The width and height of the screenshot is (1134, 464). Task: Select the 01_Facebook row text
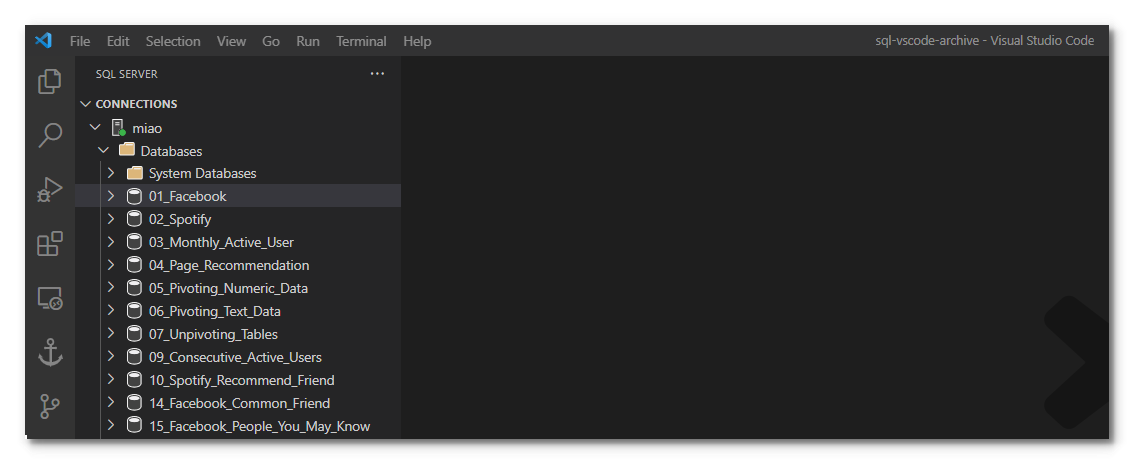coord(188,197)
